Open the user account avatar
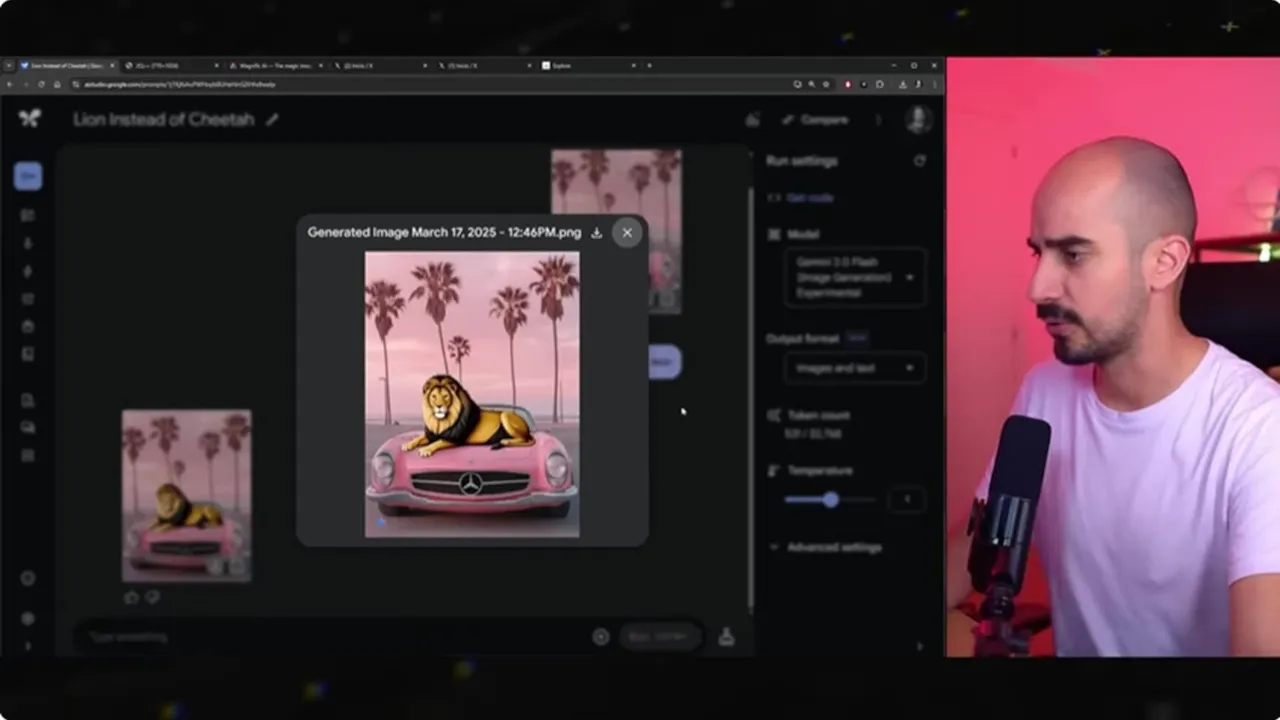 [x=918, y=120]
